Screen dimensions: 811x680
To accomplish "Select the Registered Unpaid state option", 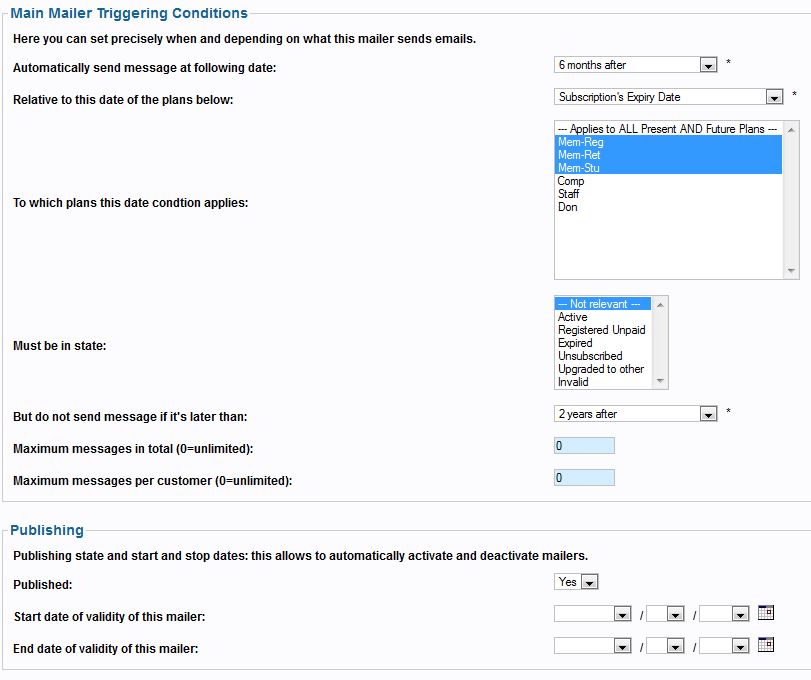I will [603, 330].
